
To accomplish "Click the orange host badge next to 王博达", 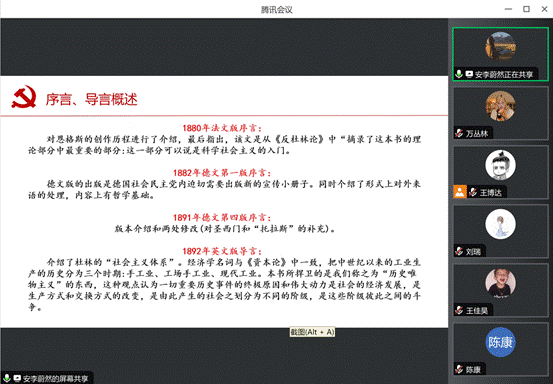I will point(460,192).
